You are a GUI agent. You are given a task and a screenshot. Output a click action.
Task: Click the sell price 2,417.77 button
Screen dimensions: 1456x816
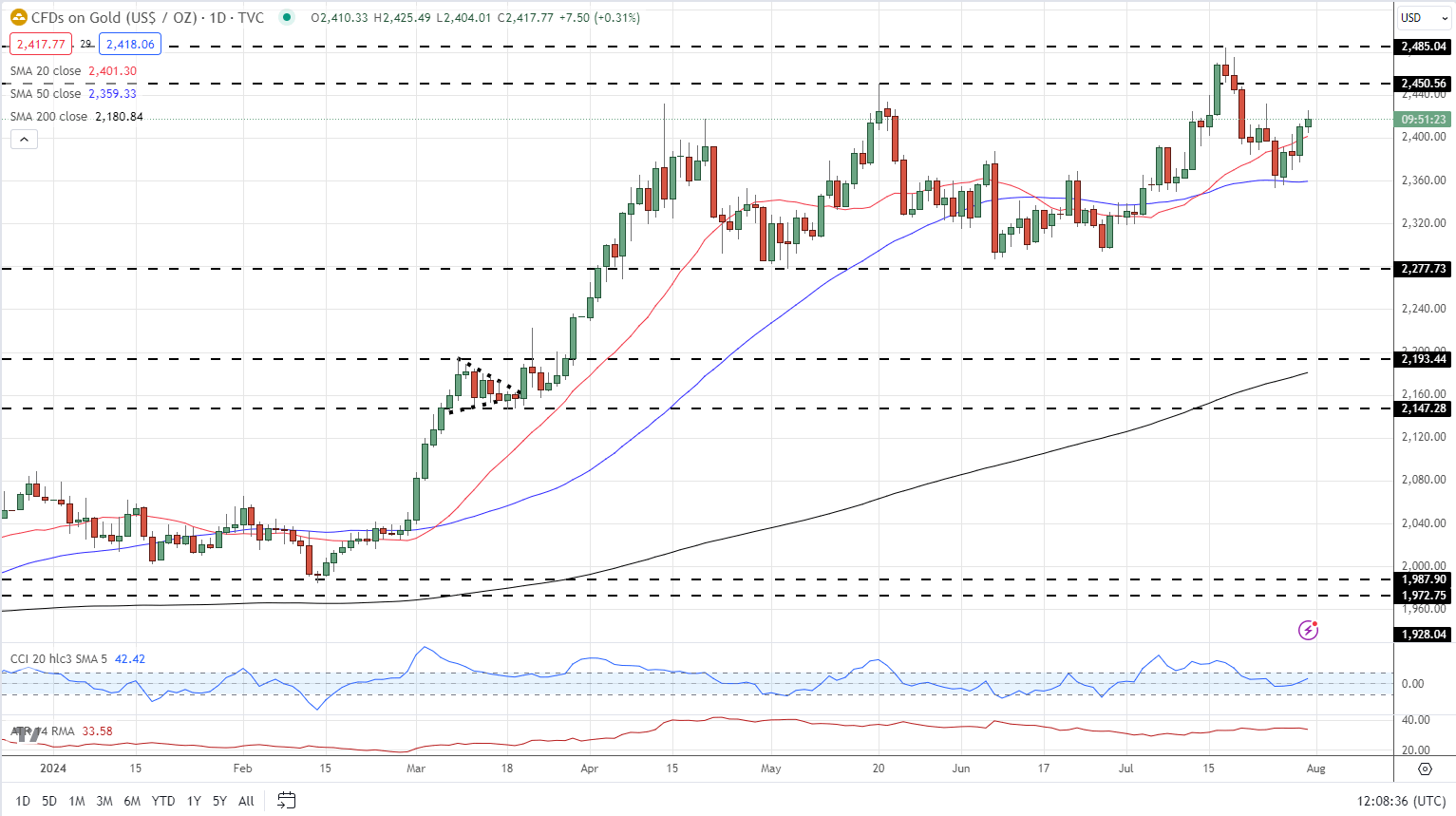[41, 44]
